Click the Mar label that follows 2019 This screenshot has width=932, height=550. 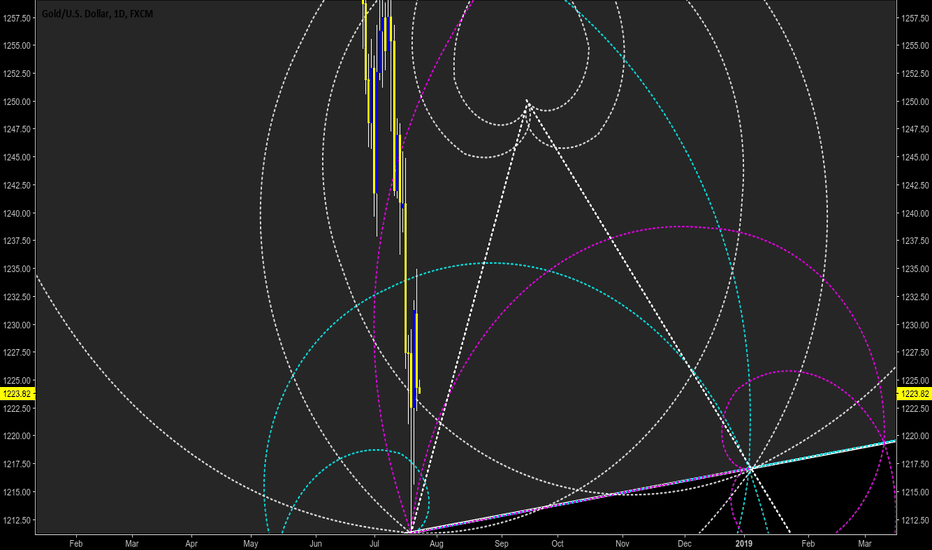[x=865, y=543]
